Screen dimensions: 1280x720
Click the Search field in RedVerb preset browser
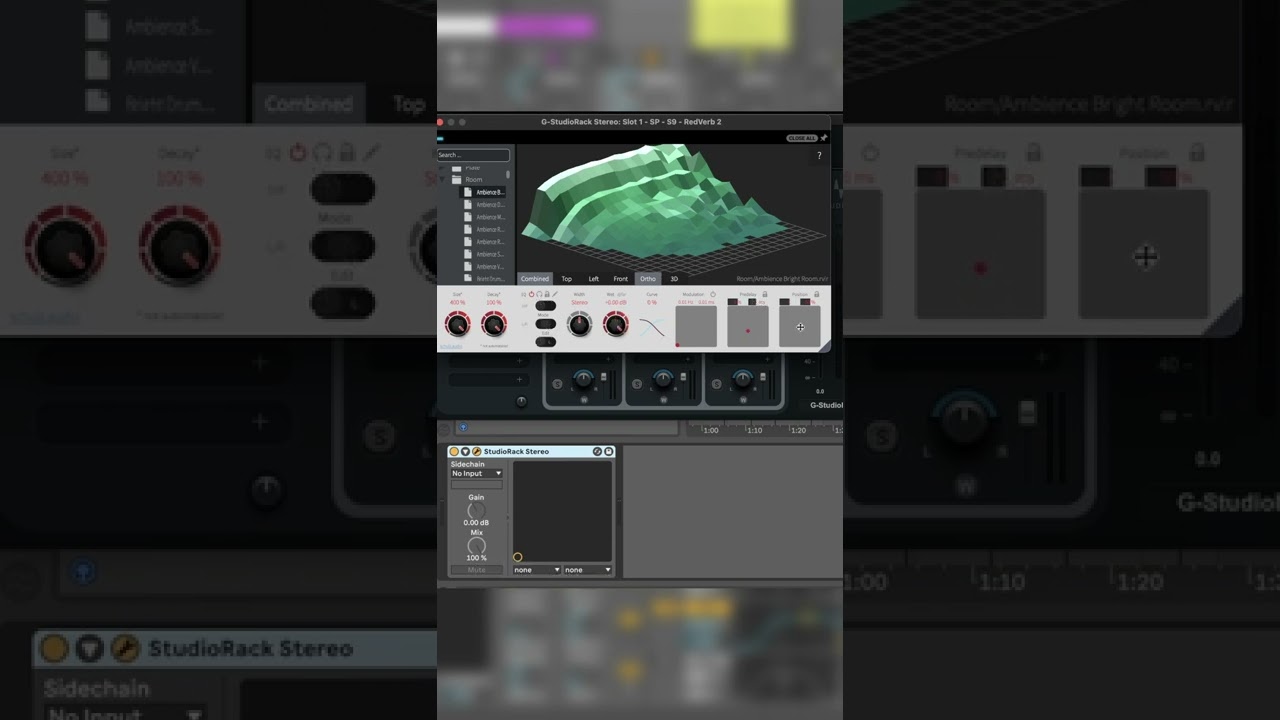coord(473,155)
